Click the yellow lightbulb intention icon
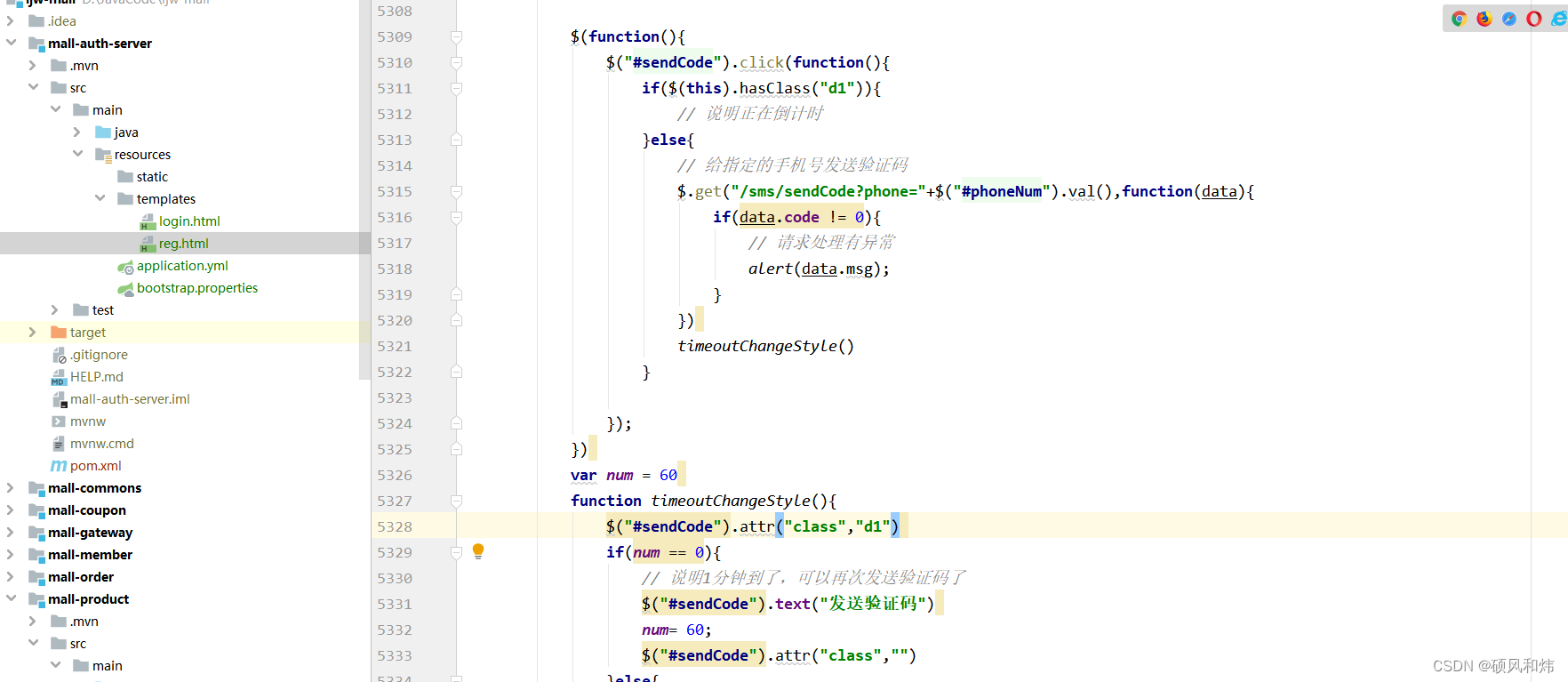This screenshot has height=682, width=1568. click(478, 551)
